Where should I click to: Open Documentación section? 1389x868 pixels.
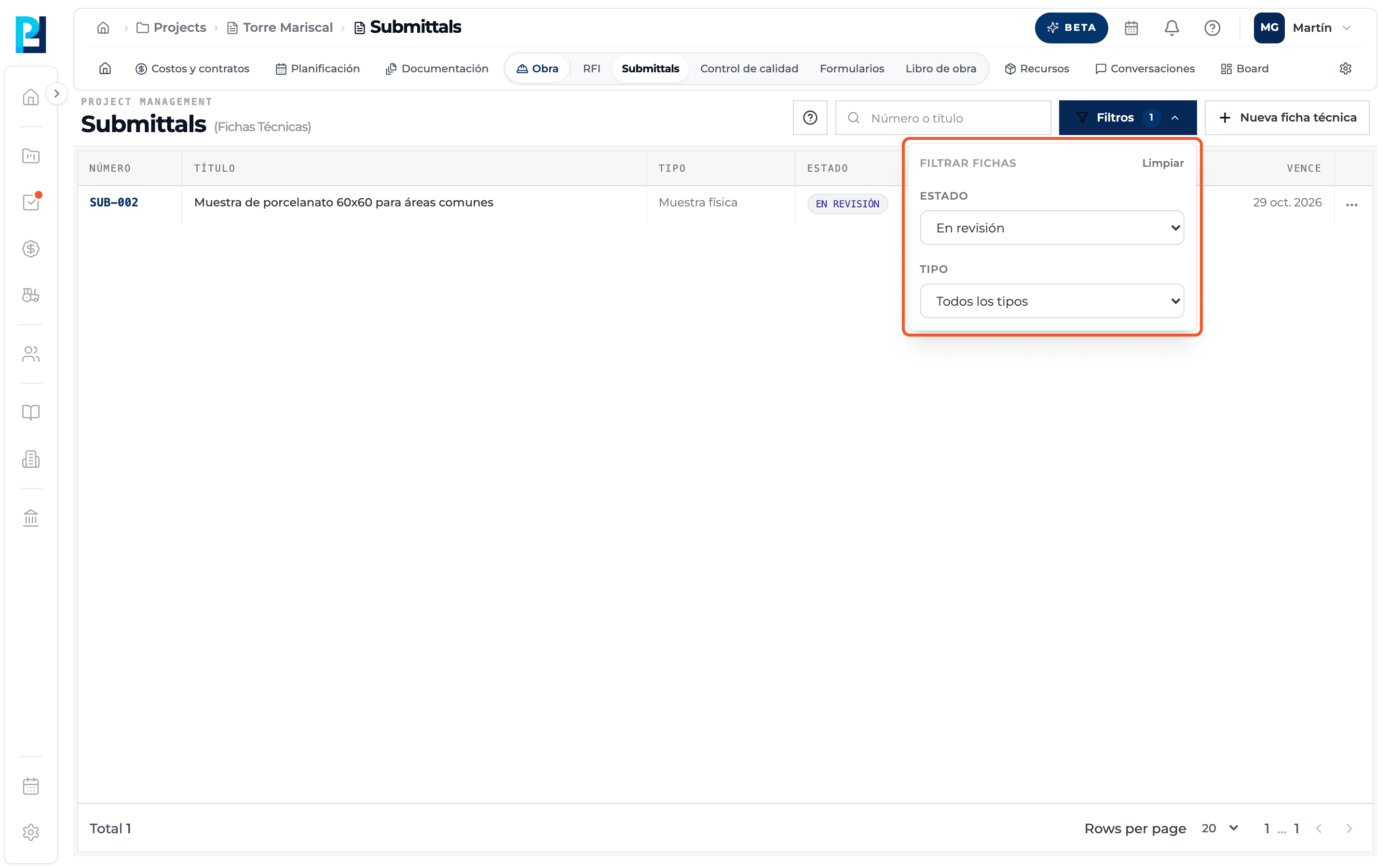click(x=437, y=68)
